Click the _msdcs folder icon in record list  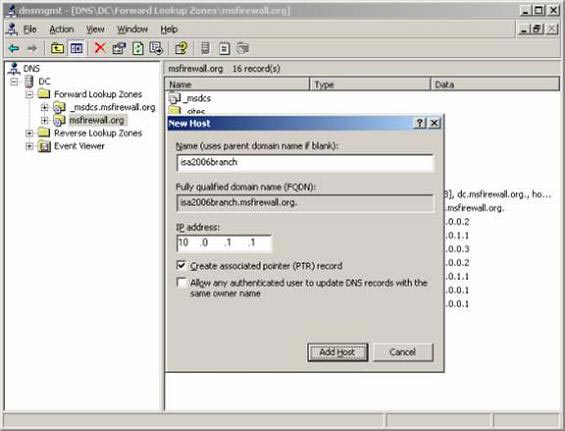(x=174, y=98)
